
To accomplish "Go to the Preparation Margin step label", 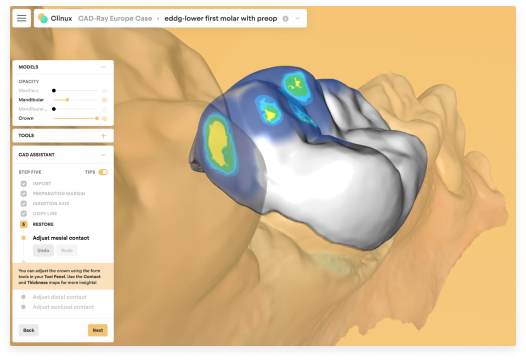I will [59, 194].
